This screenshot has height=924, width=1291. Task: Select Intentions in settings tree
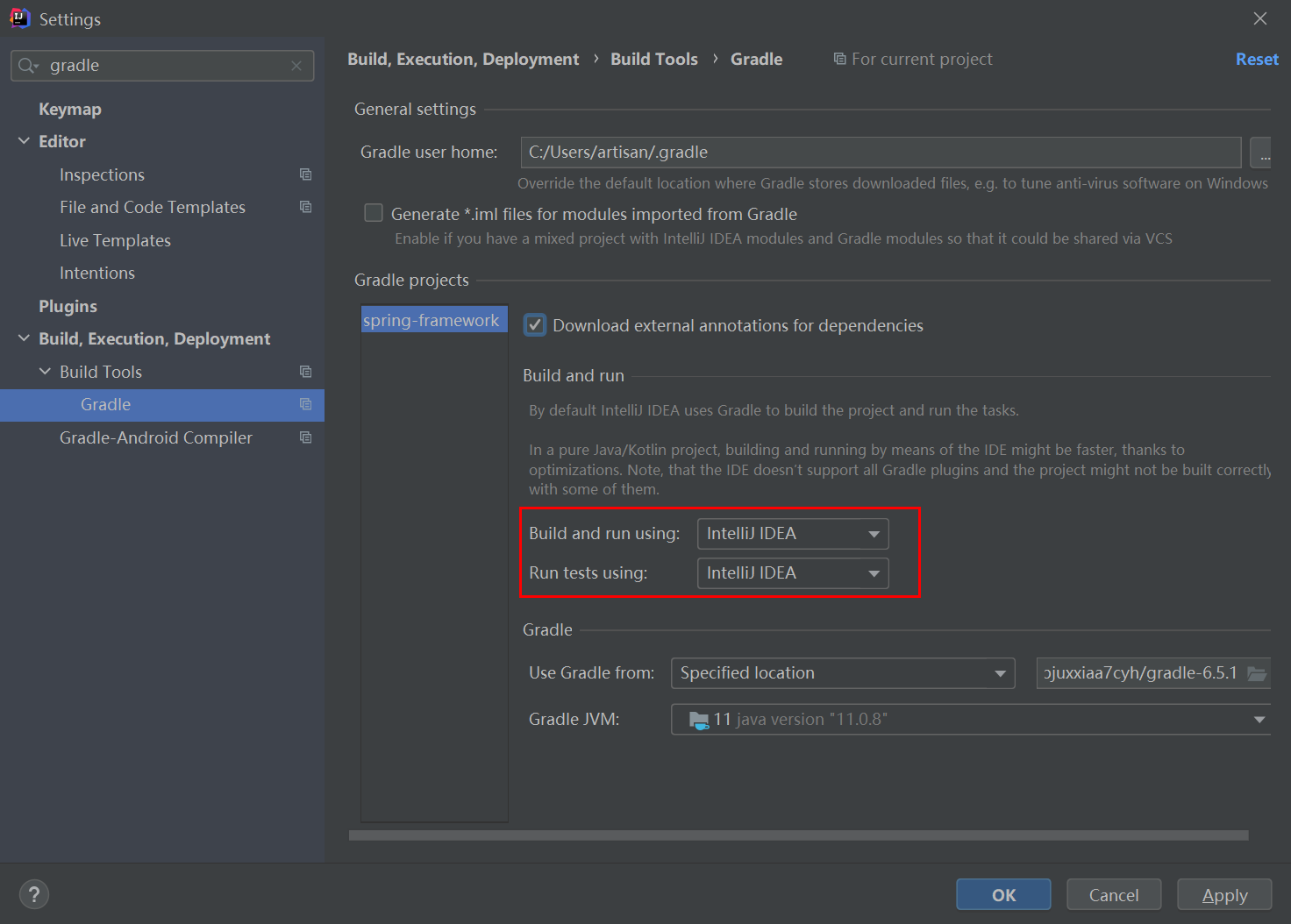coord(97,273)
